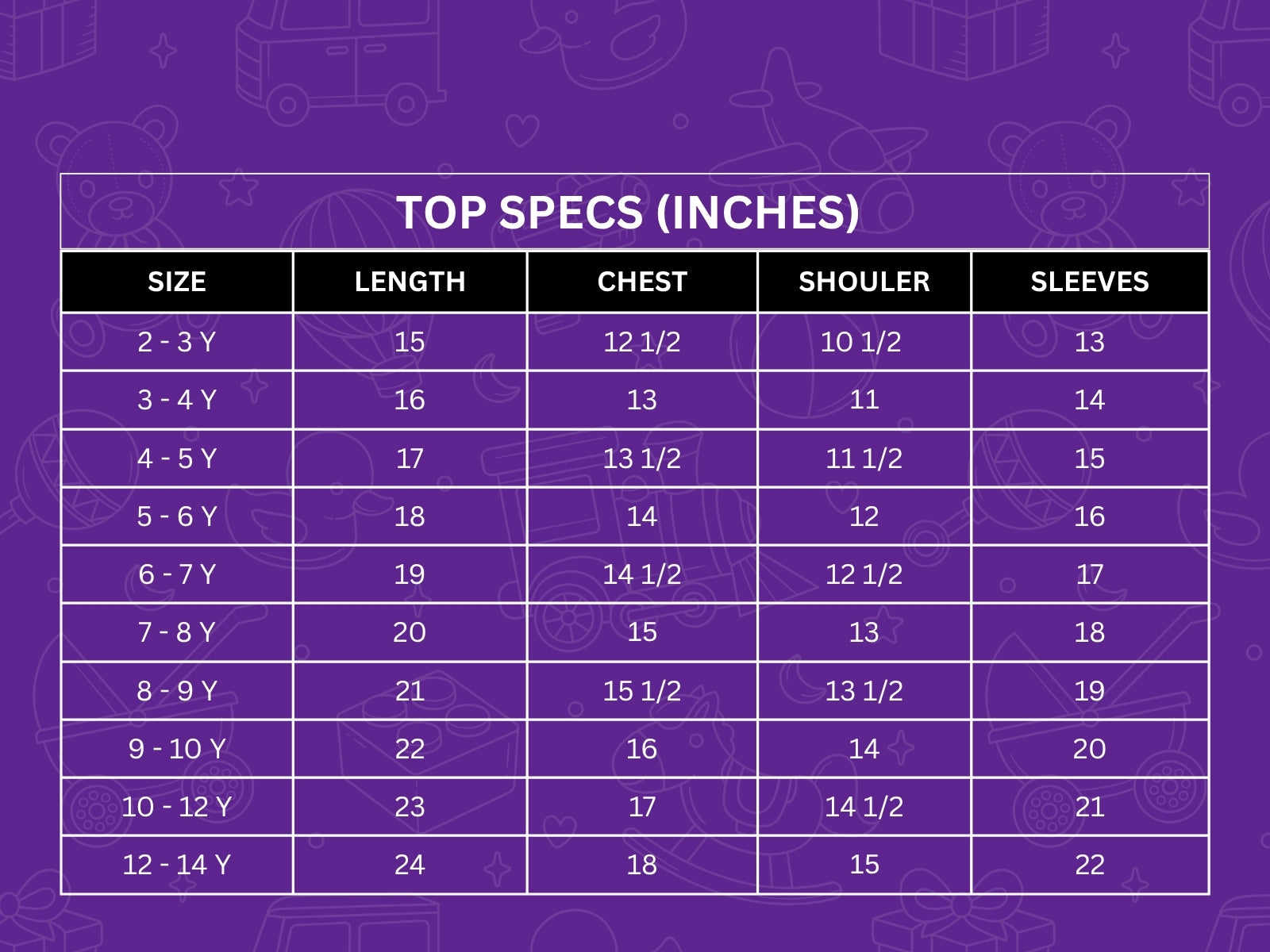Image resolution: width=1270 pixels, height=952 pixels.
Task: Select the 4 - 5 Y size cell
Action: click(177, 459)
